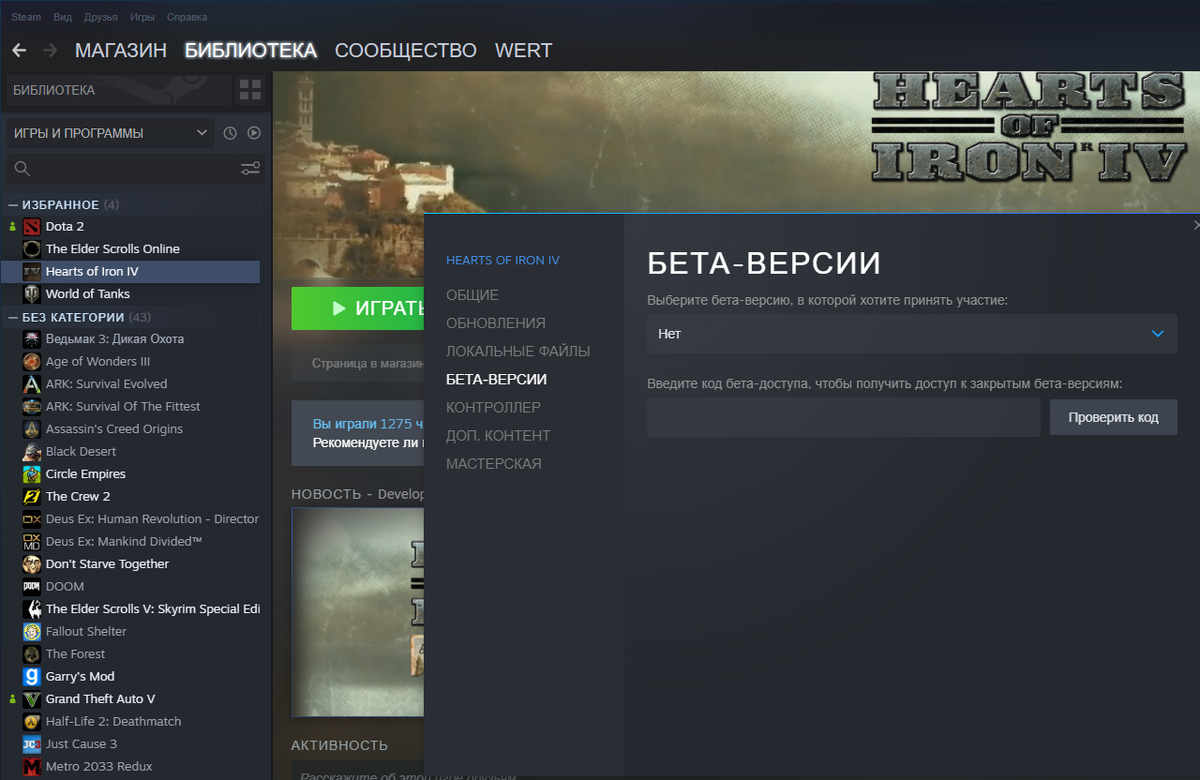The image size is (1200, 780).
Task: Click the DOOM game icon
Action: (31, 587)
